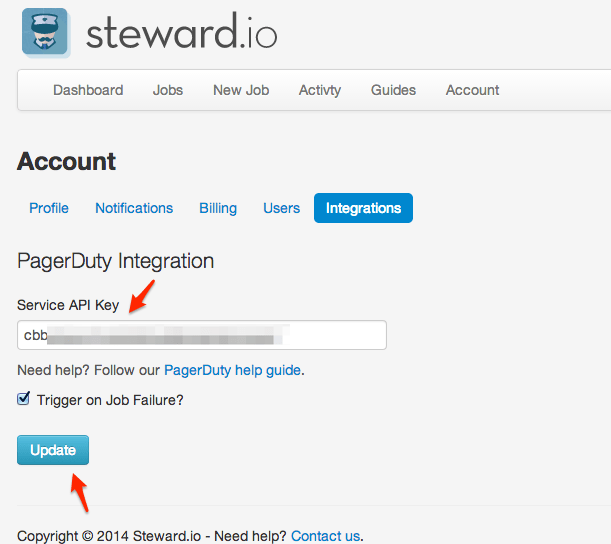The image size is (611, 544).
Task: Switch to the Users tab
Action: click(x=281, y=208)
